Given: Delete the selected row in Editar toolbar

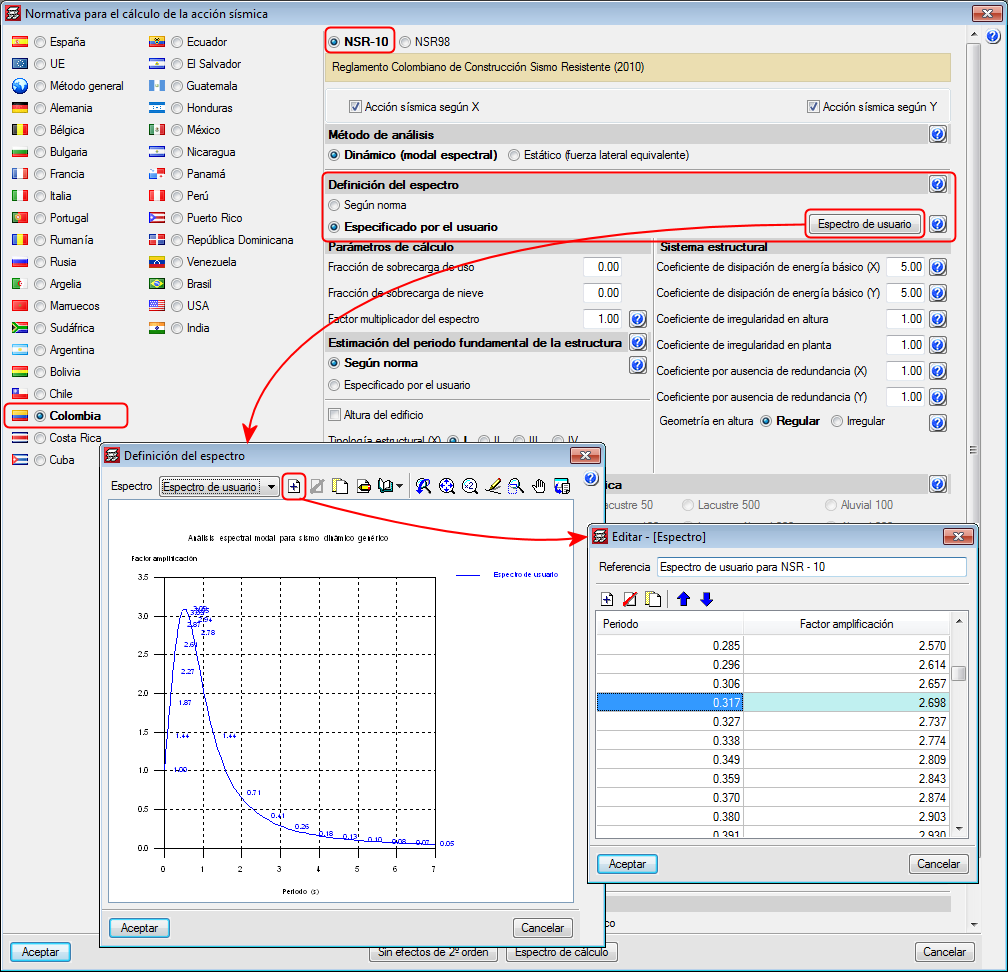Looking at the screenshot, I should tap(630, 599).
